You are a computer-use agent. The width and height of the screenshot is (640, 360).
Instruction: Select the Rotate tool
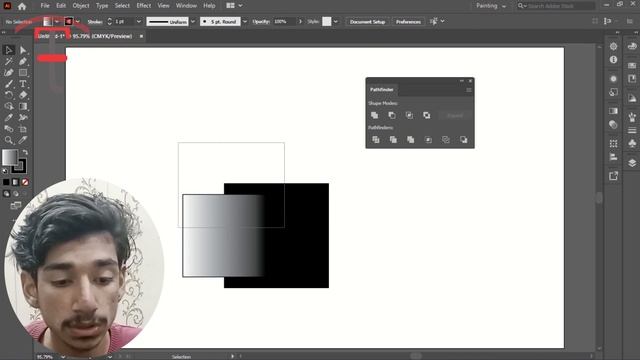[x=9, y=95]
